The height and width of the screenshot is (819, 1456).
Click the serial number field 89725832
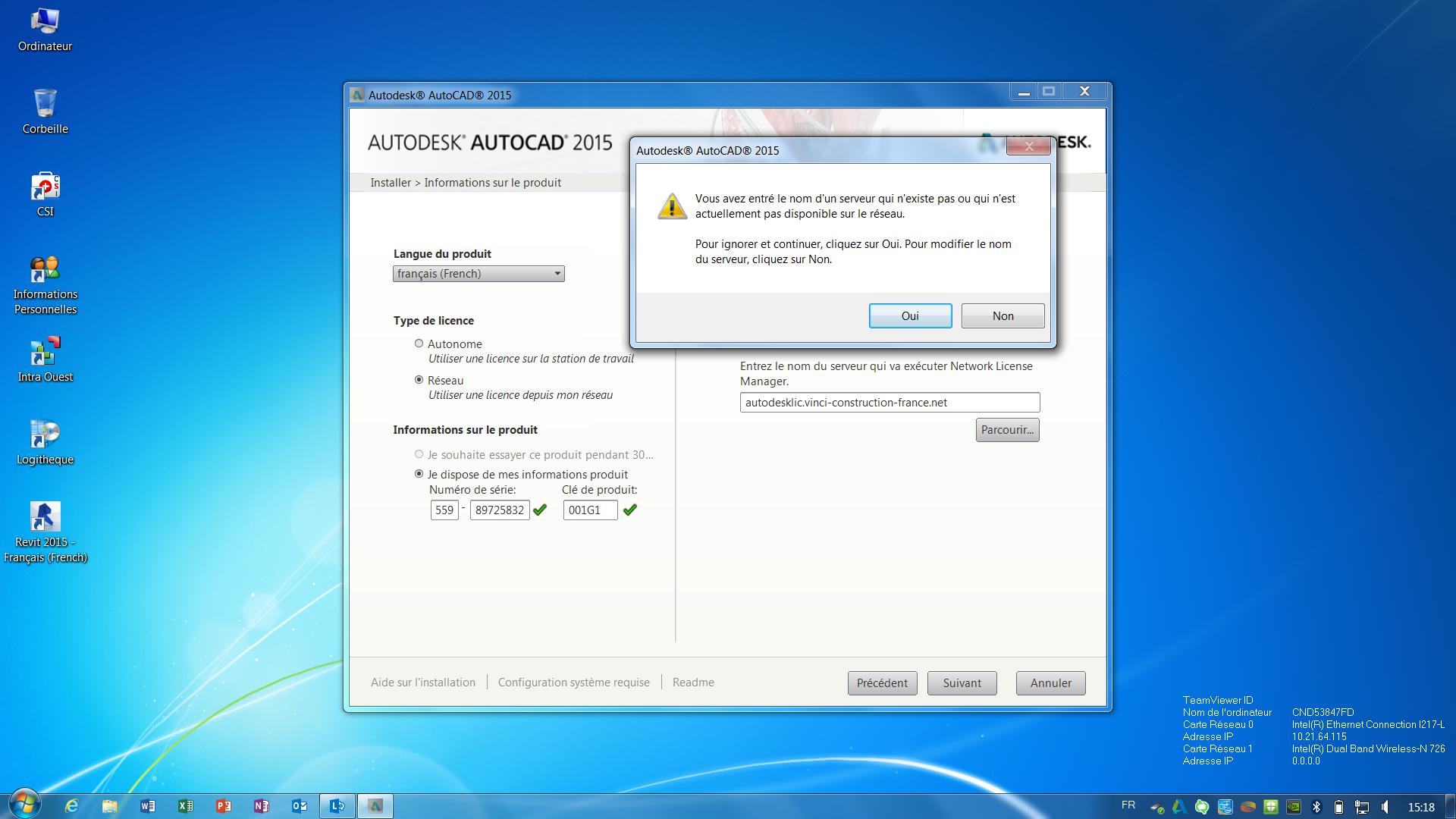coord(500,510)
